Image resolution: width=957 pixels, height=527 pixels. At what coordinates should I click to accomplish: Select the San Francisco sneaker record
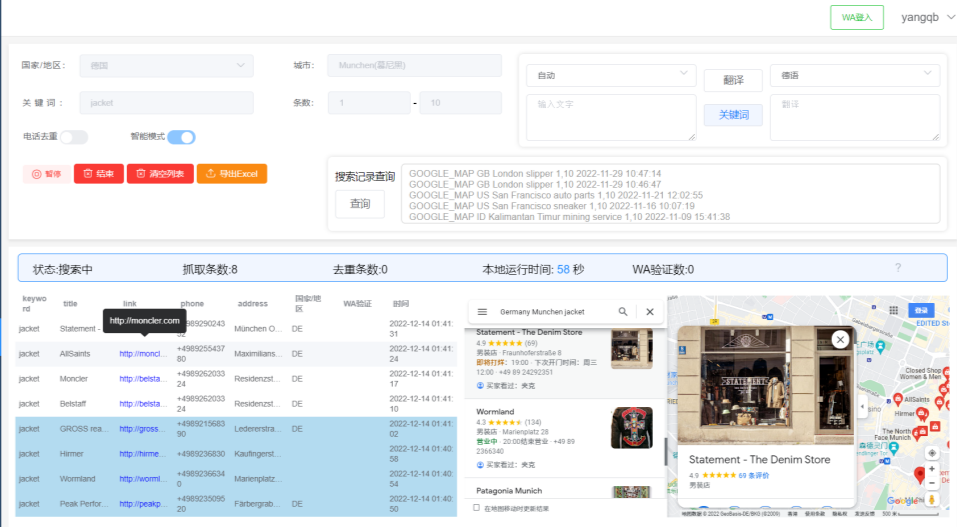click(552, 206)
